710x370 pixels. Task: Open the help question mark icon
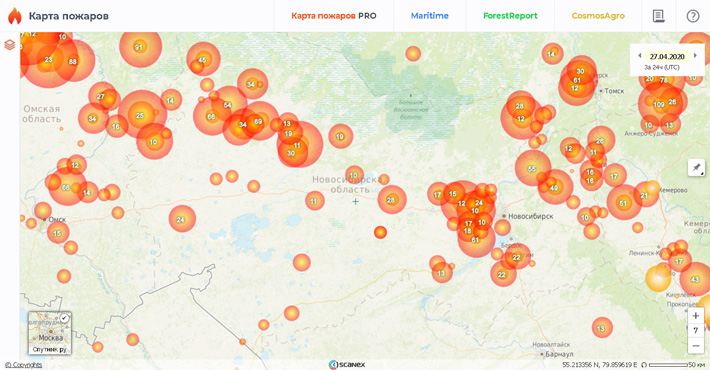coord(693,16)
